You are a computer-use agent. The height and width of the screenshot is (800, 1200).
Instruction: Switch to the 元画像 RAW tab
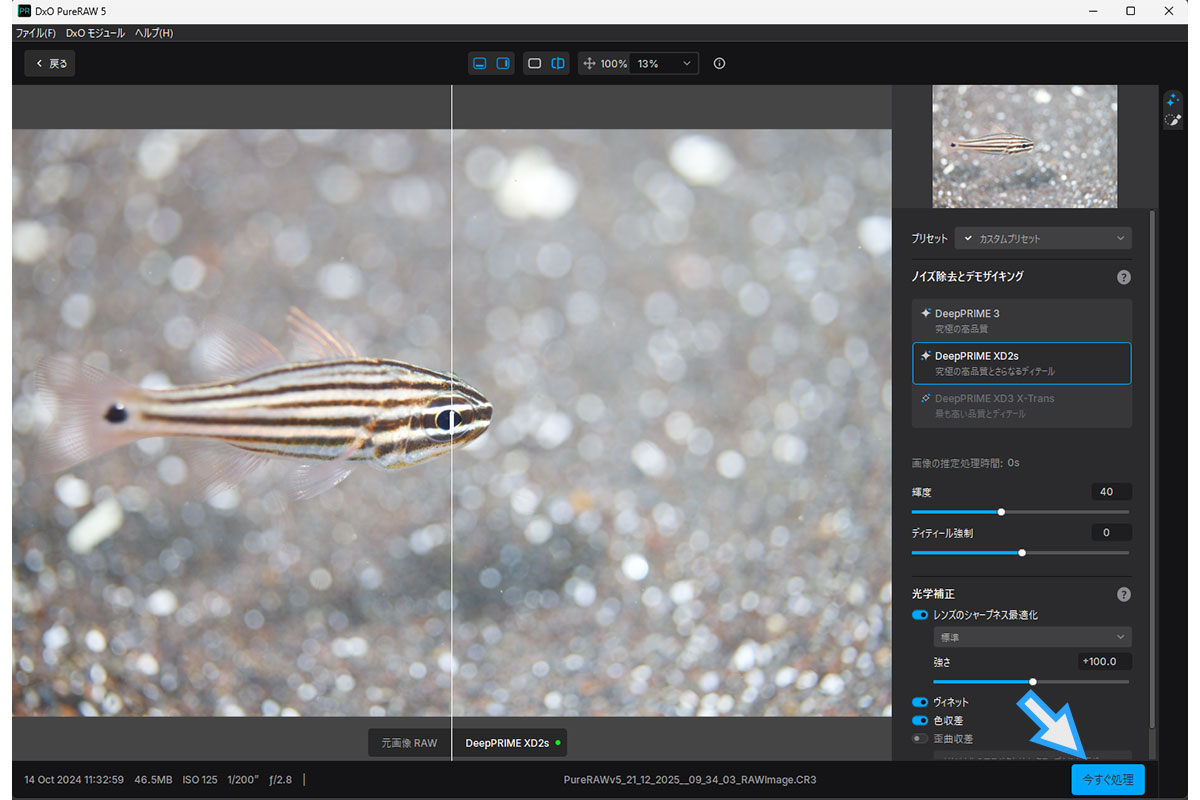[409, 743]
